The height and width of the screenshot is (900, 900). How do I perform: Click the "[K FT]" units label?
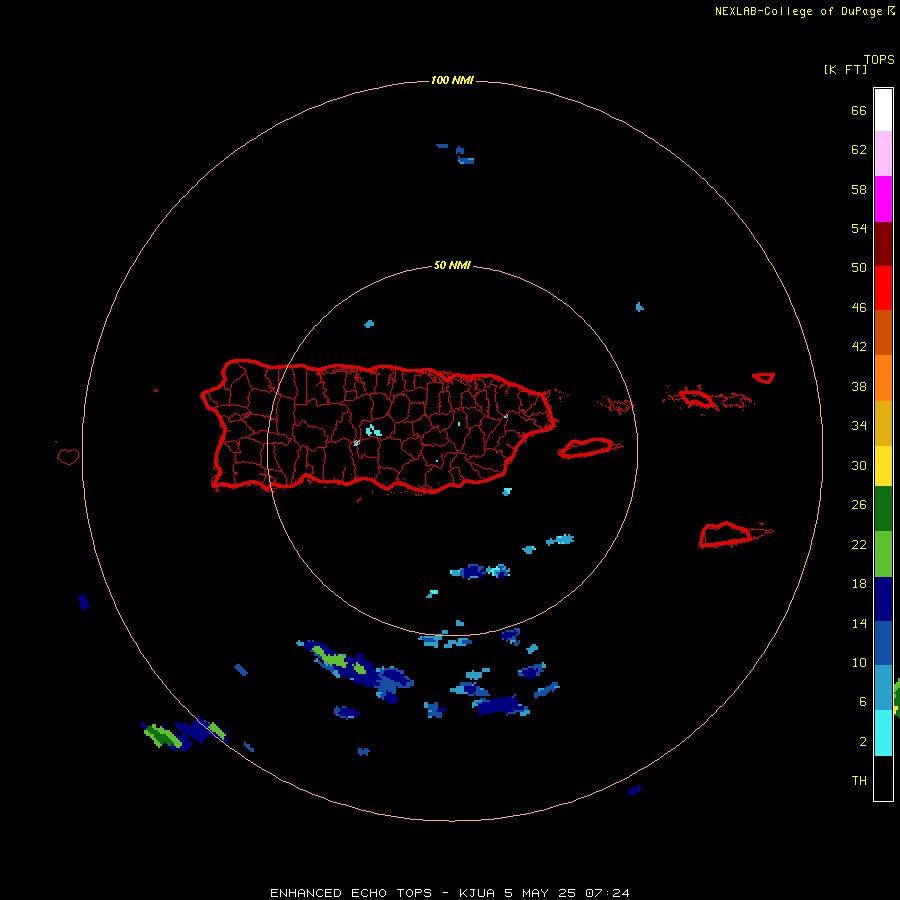click(845, 70)
